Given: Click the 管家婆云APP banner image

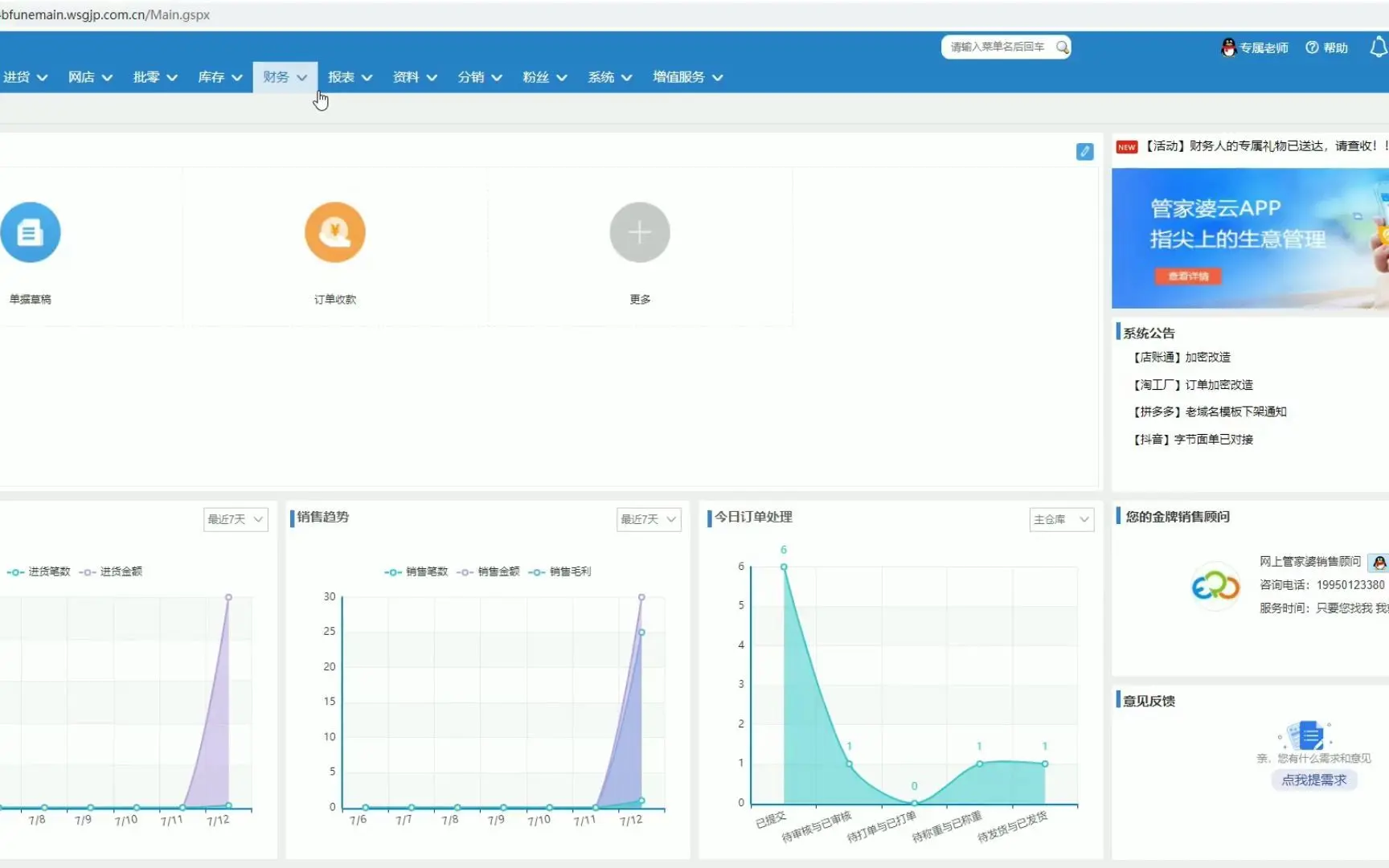Looking at the screenshot, I should pyautogui.click(x=1250, y=238).
